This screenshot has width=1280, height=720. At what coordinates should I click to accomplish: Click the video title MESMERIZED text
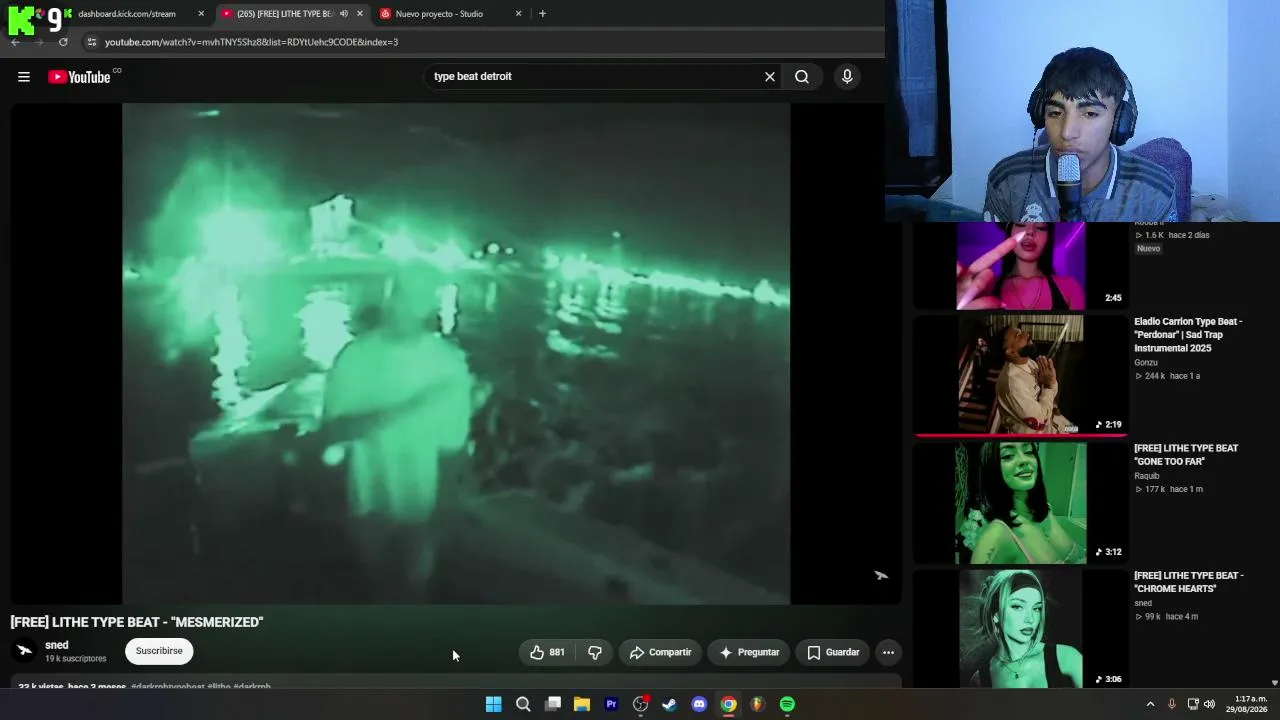click(x=137, y=622)
